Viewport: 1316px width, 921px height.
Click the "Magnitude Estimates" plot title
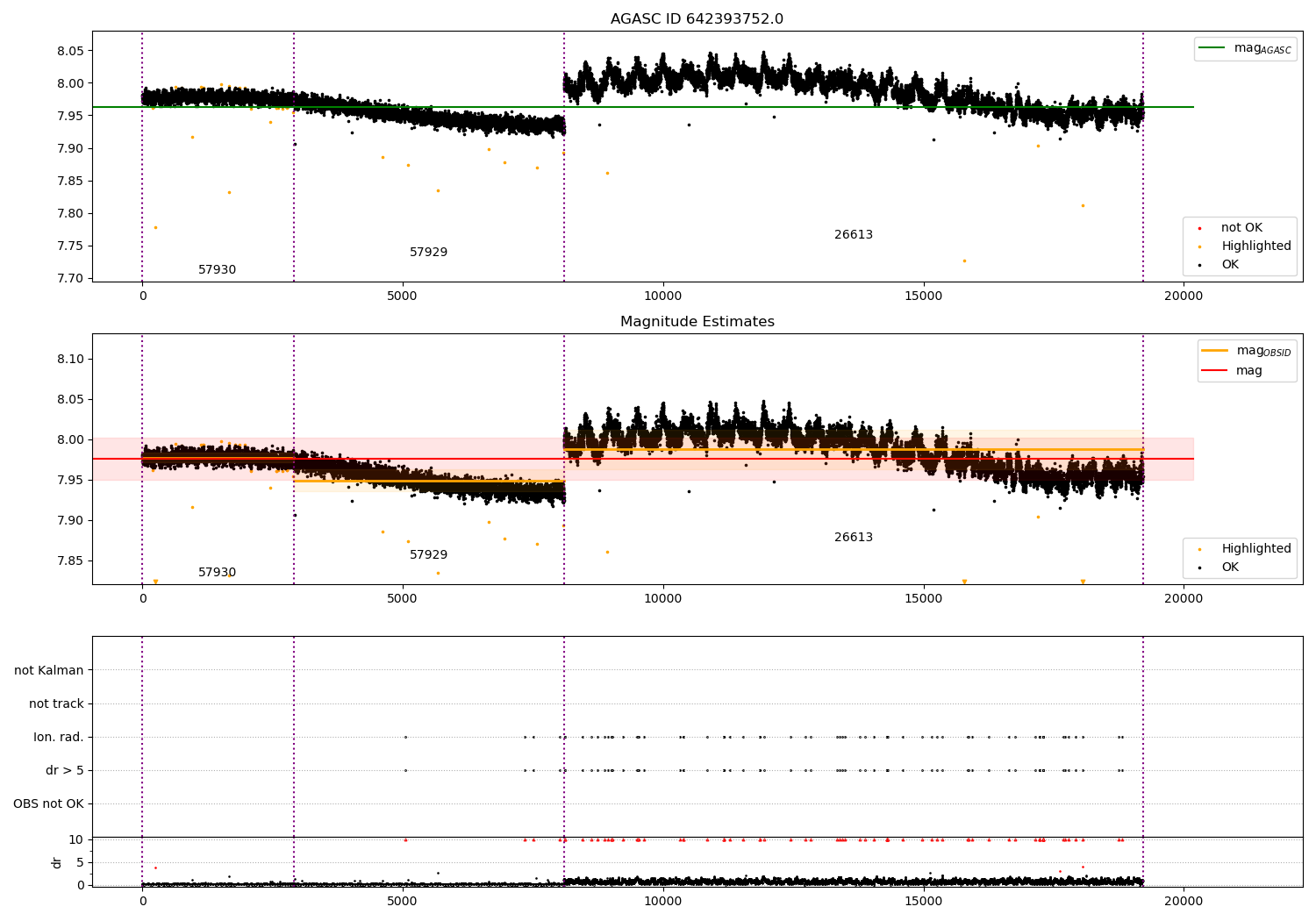point(697,322)
